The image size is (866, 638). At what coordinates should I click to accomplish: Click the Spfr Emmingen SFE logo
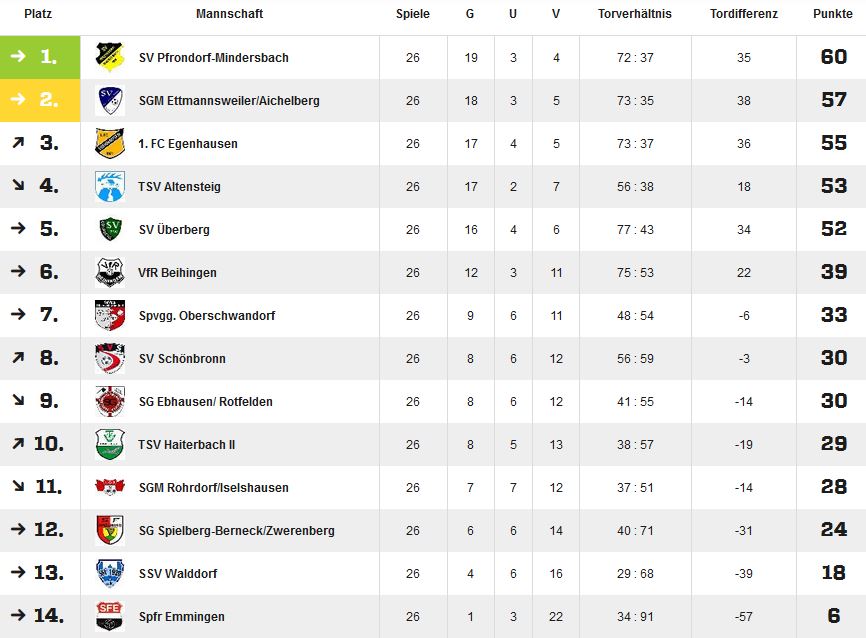(109, 616)
